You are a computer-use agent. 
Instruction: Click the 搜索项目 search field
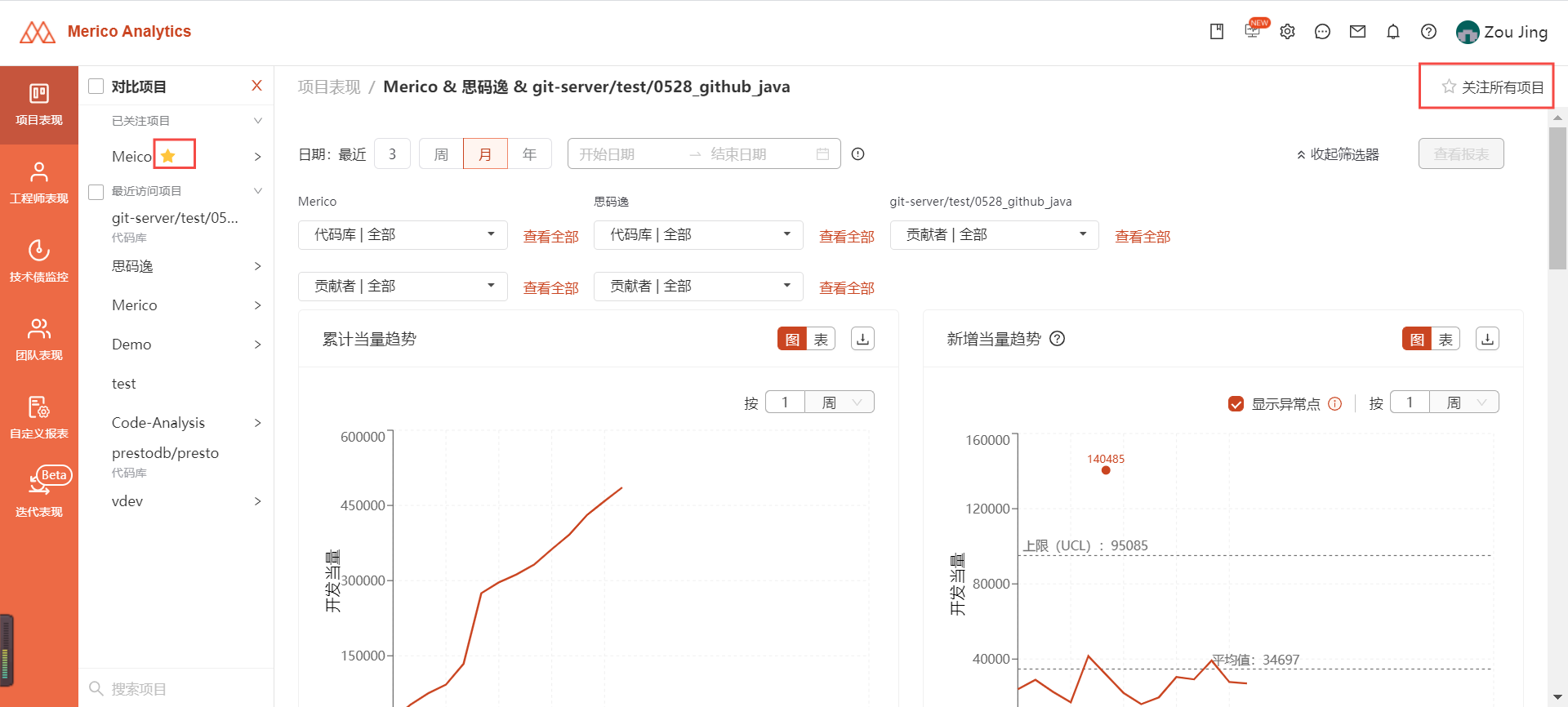click(x=176, y=688)
